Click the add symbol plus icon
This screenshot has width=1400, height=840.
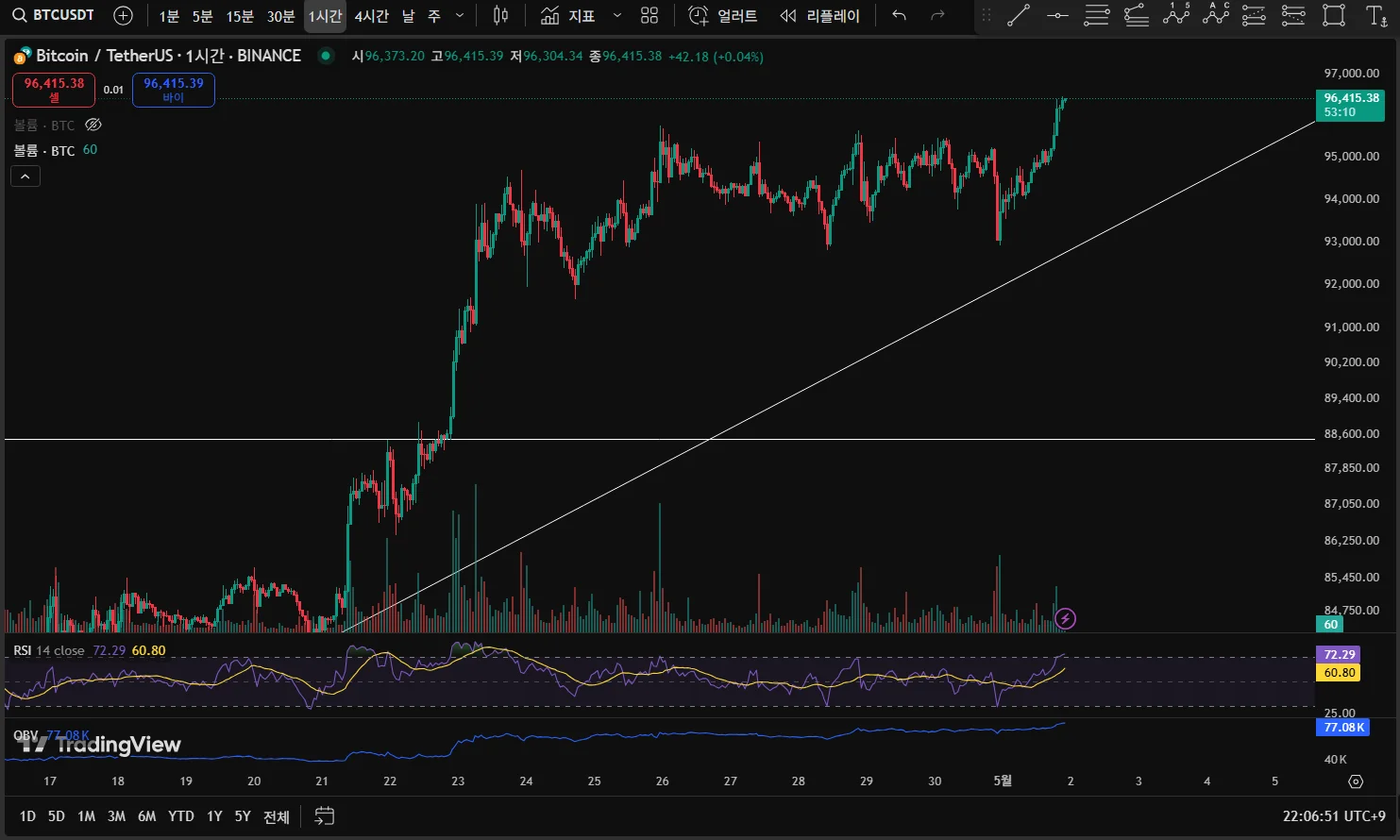[123, 15]
